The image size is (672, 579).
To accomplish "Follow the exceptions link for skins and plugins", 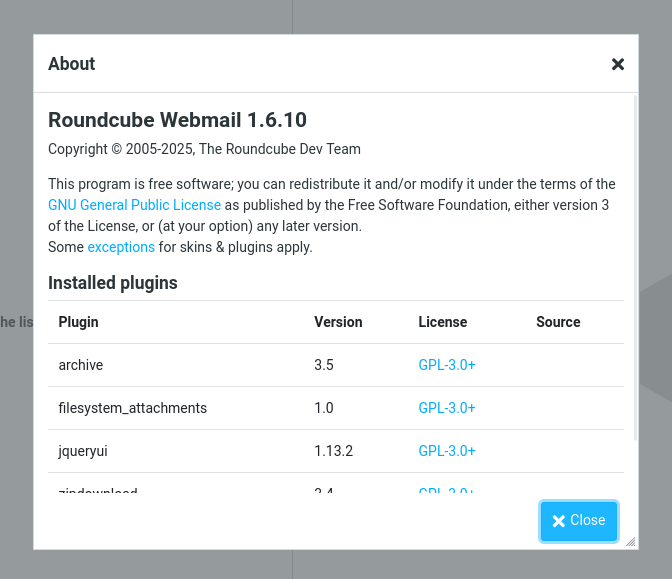I will (121, 247).
